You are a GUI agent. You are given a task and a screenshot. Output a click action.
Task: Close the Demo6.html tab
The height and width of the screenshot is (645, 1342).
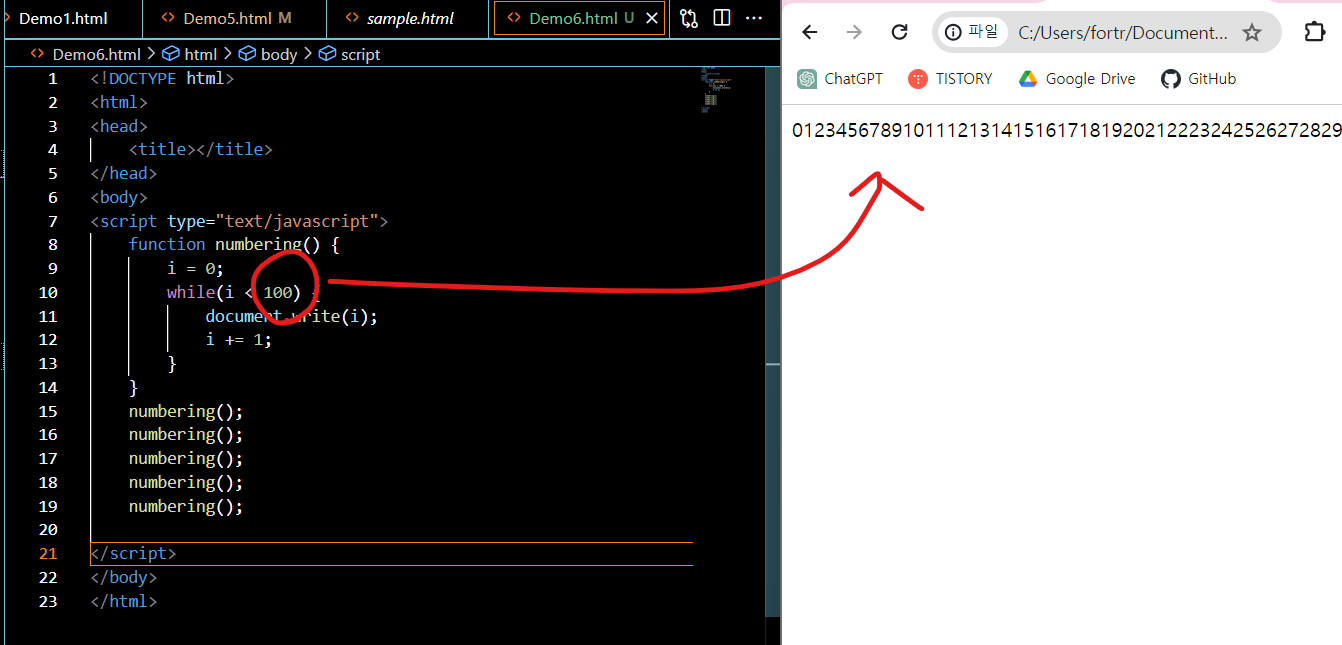pyautogui.click(x=653, y=18)
